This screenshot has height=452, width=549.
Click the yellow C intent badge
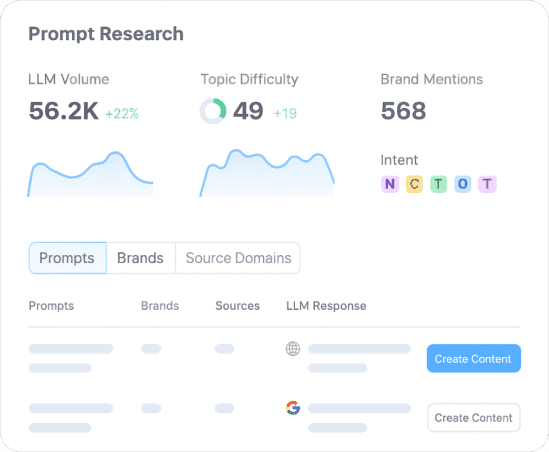(x=414, y=184)
